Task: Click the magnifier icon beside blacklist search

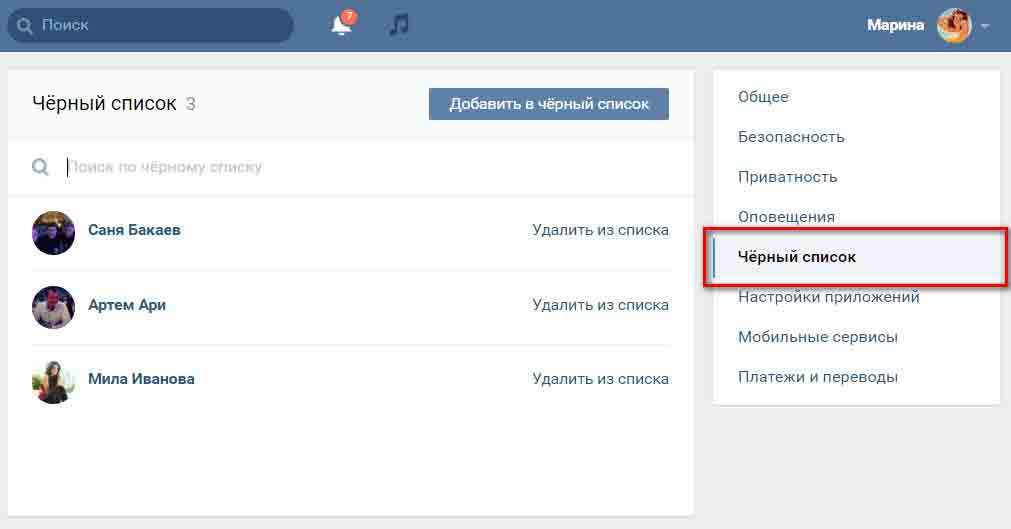Action: point(41,168)
